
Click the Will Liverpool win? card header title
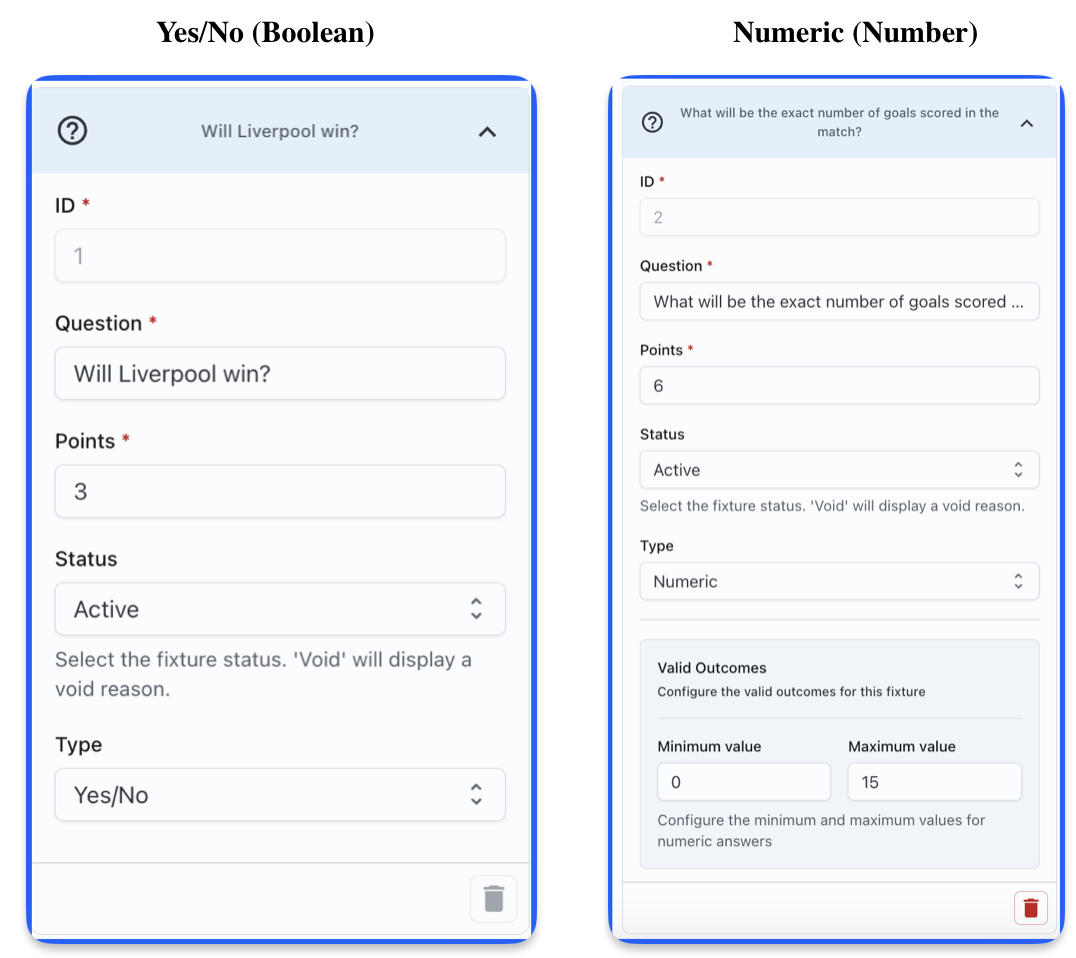(x=280, y=131)
